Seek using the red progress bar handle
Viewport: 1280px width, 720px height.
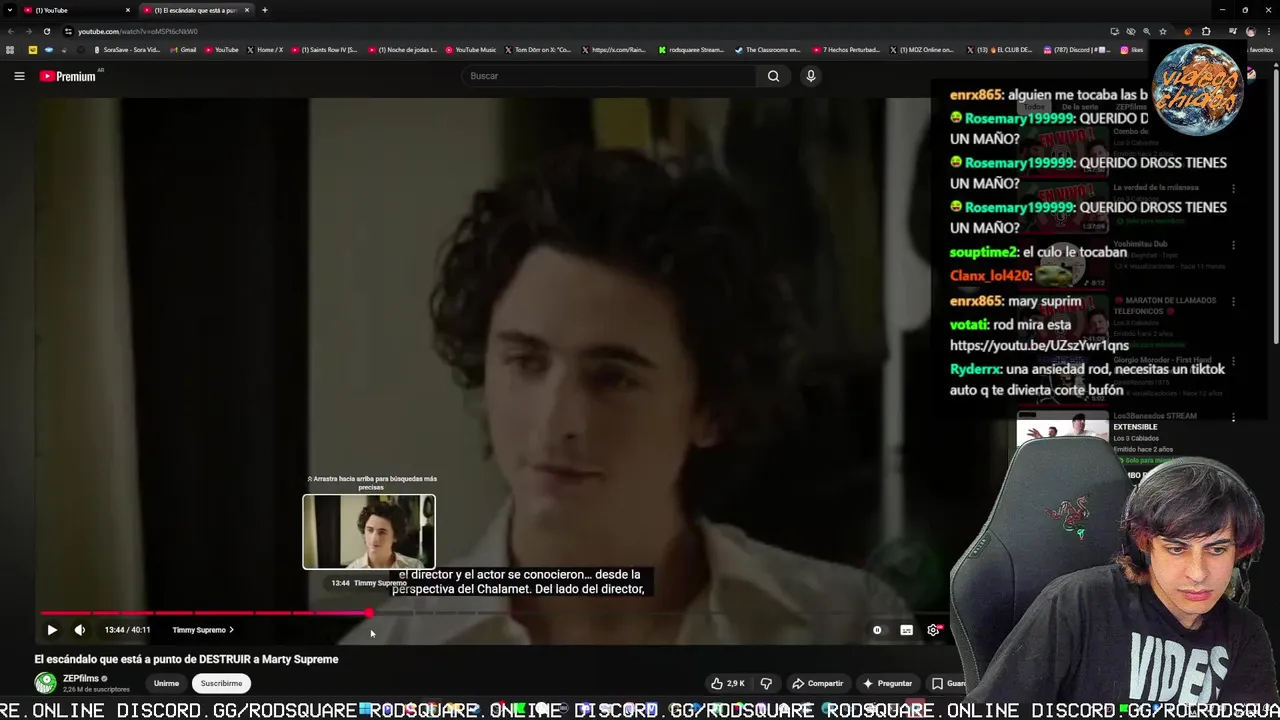(369, 613)
